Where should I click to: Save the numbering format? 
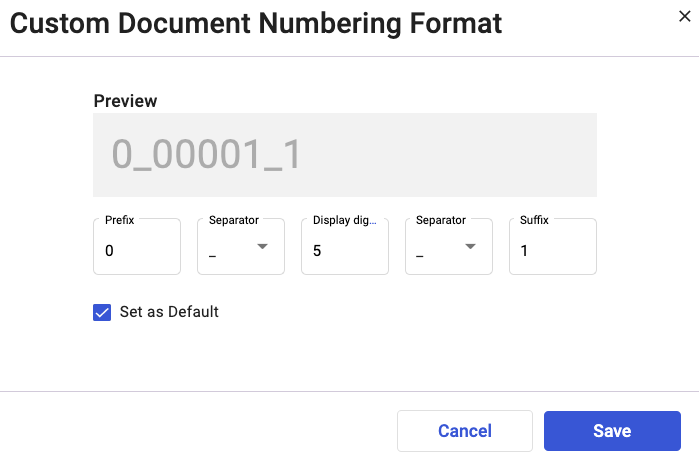click(x=612, y=431)
